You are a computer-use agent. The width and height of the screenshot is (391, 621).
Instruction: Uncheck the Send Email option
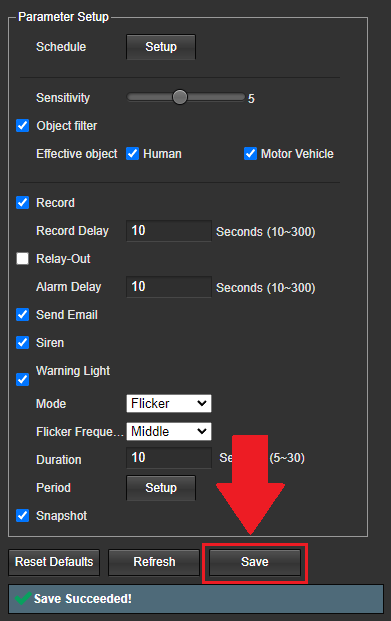[x=23, y=315]
